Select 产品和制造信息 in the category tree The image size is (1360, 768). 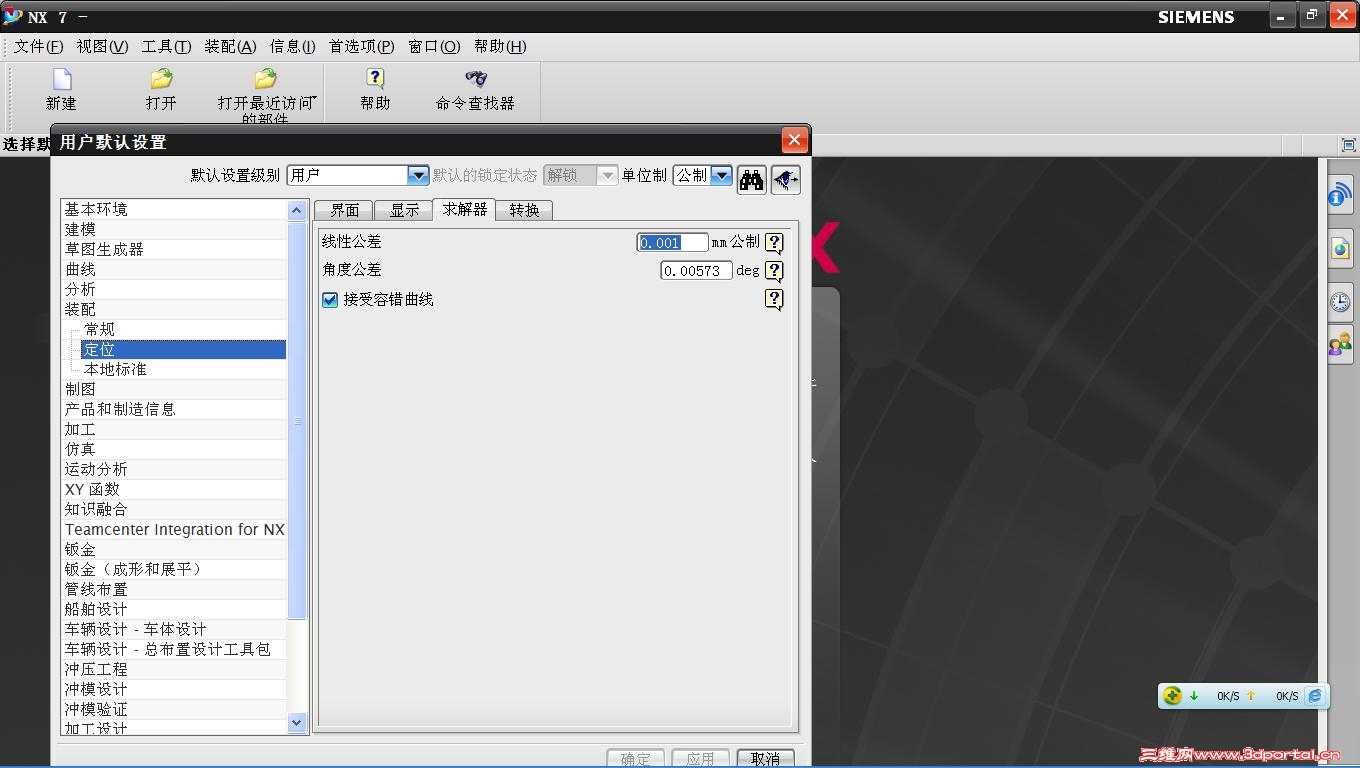[x=120, y=409]
